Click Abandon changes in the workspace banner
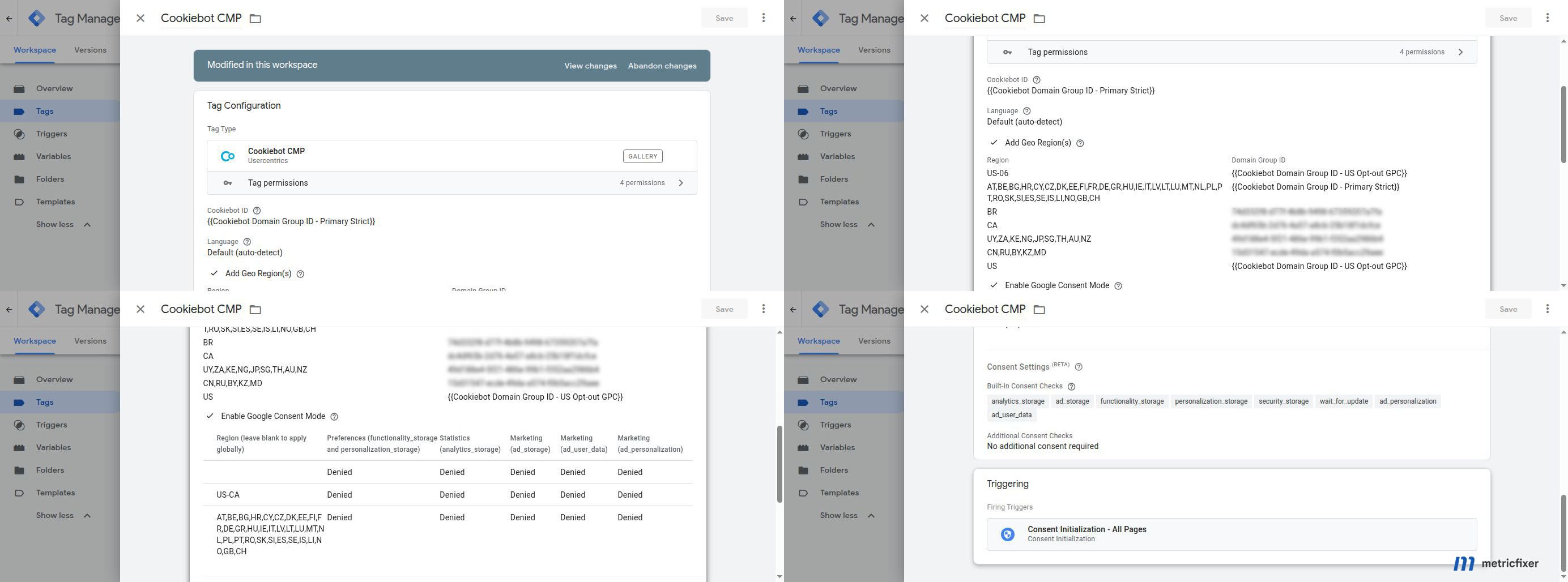The height and width of the screenshot is (582, 1568). coord(662,66)
